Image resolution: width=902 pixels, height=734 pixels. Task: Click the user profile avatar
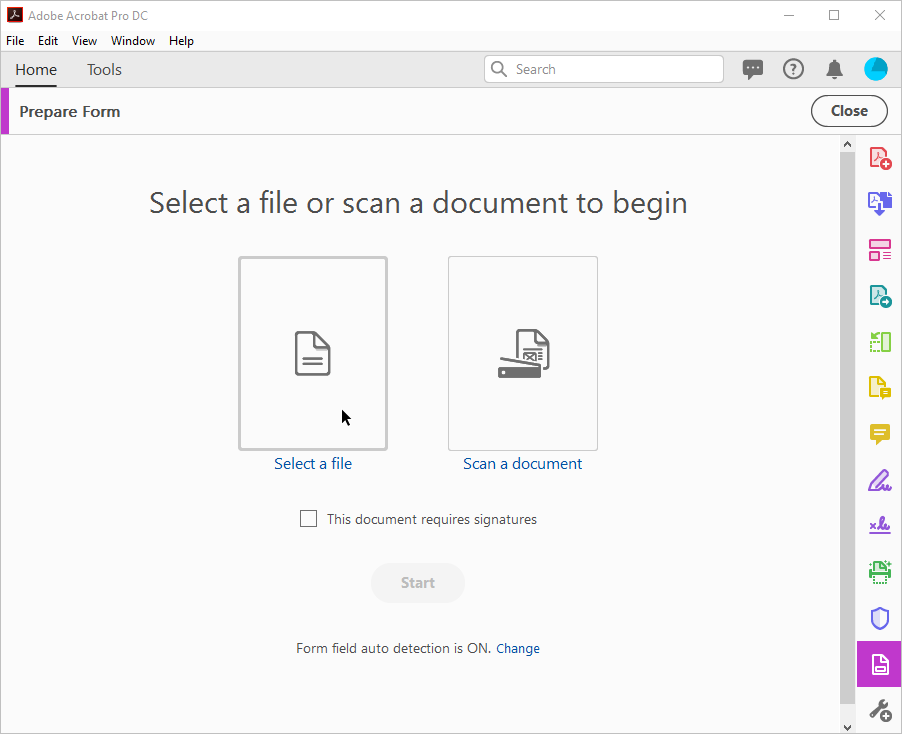click(x=876, y=70)
